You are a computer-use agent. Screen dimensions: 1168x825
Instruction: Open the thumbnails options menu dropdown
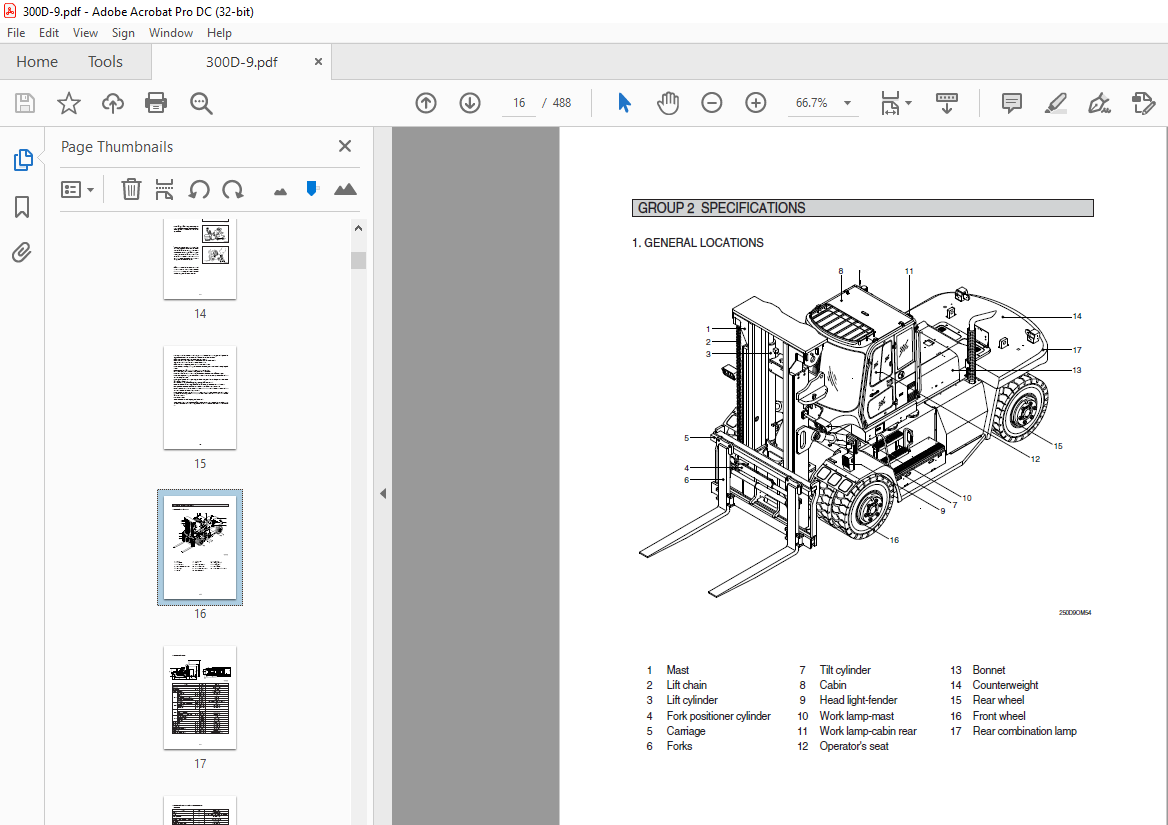point(77,189)
